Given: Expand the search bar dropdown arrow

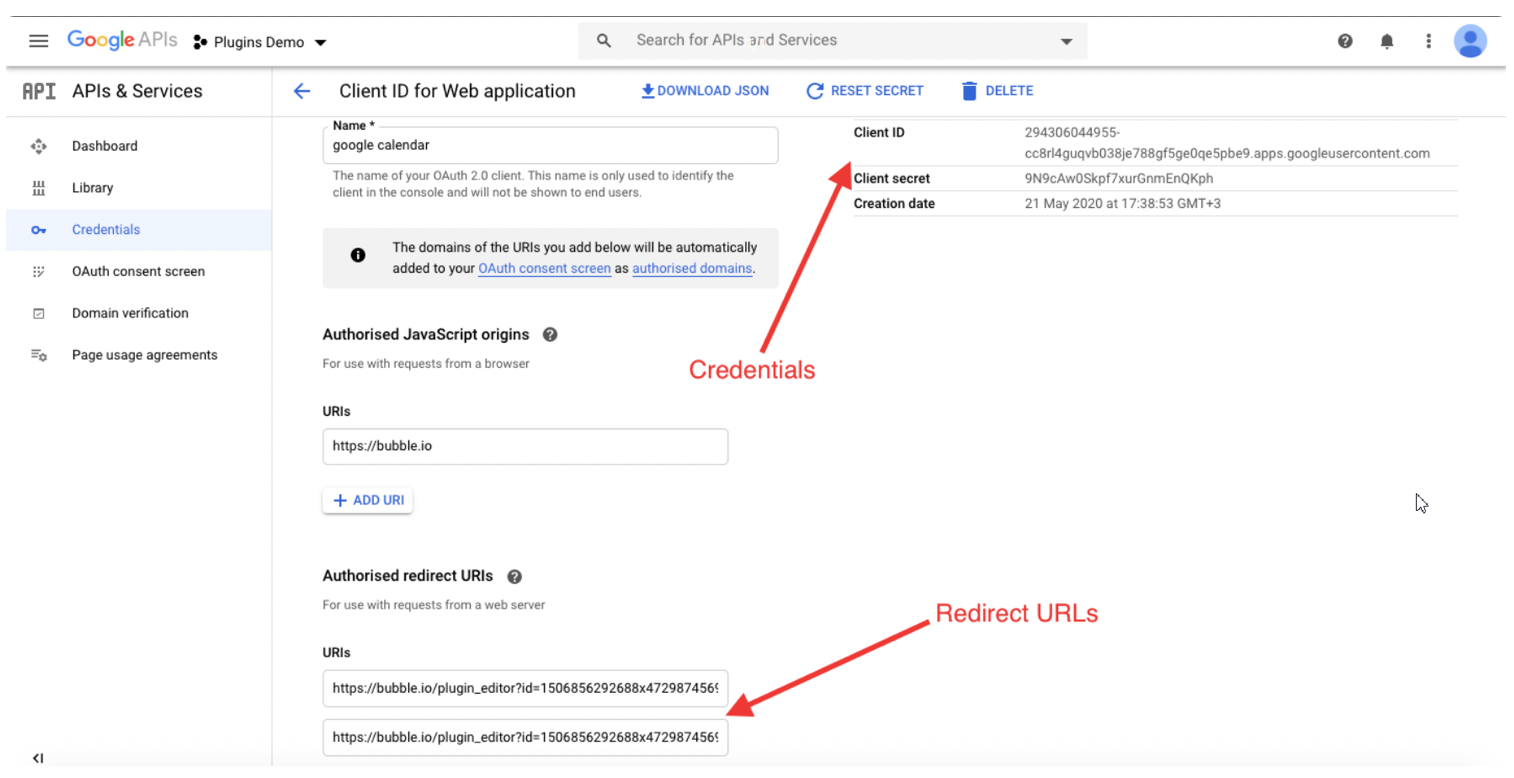Looking at the screenshot, I should (x=1066, y=41).
